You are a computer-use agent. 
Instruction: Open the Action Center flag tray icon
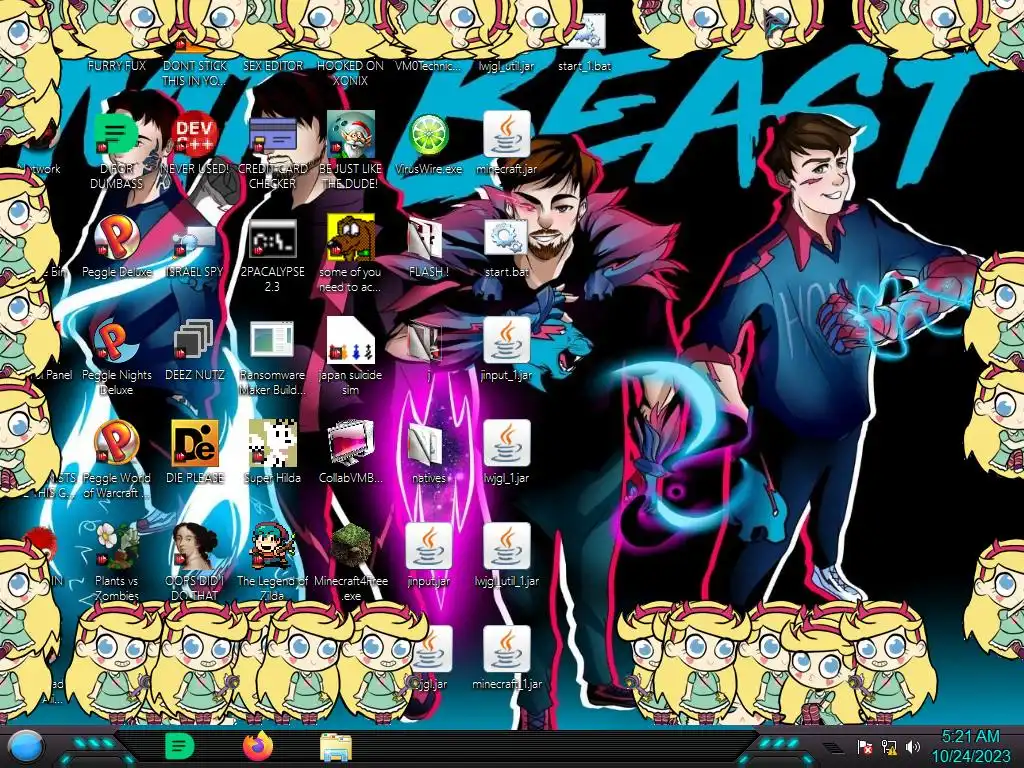(x=865, y=746)
